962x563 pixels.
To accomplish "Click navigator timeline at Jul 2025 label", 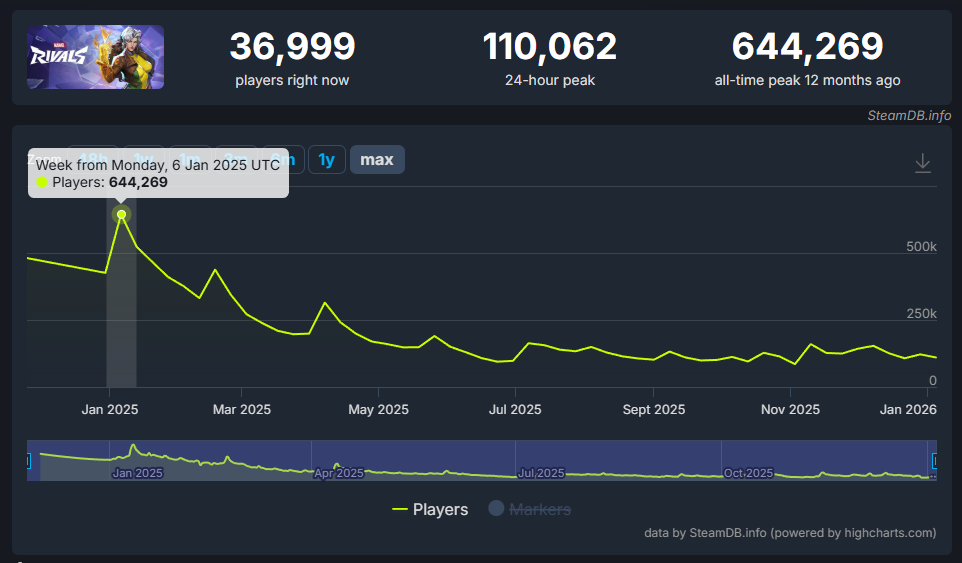I will (x=541, y=473).
